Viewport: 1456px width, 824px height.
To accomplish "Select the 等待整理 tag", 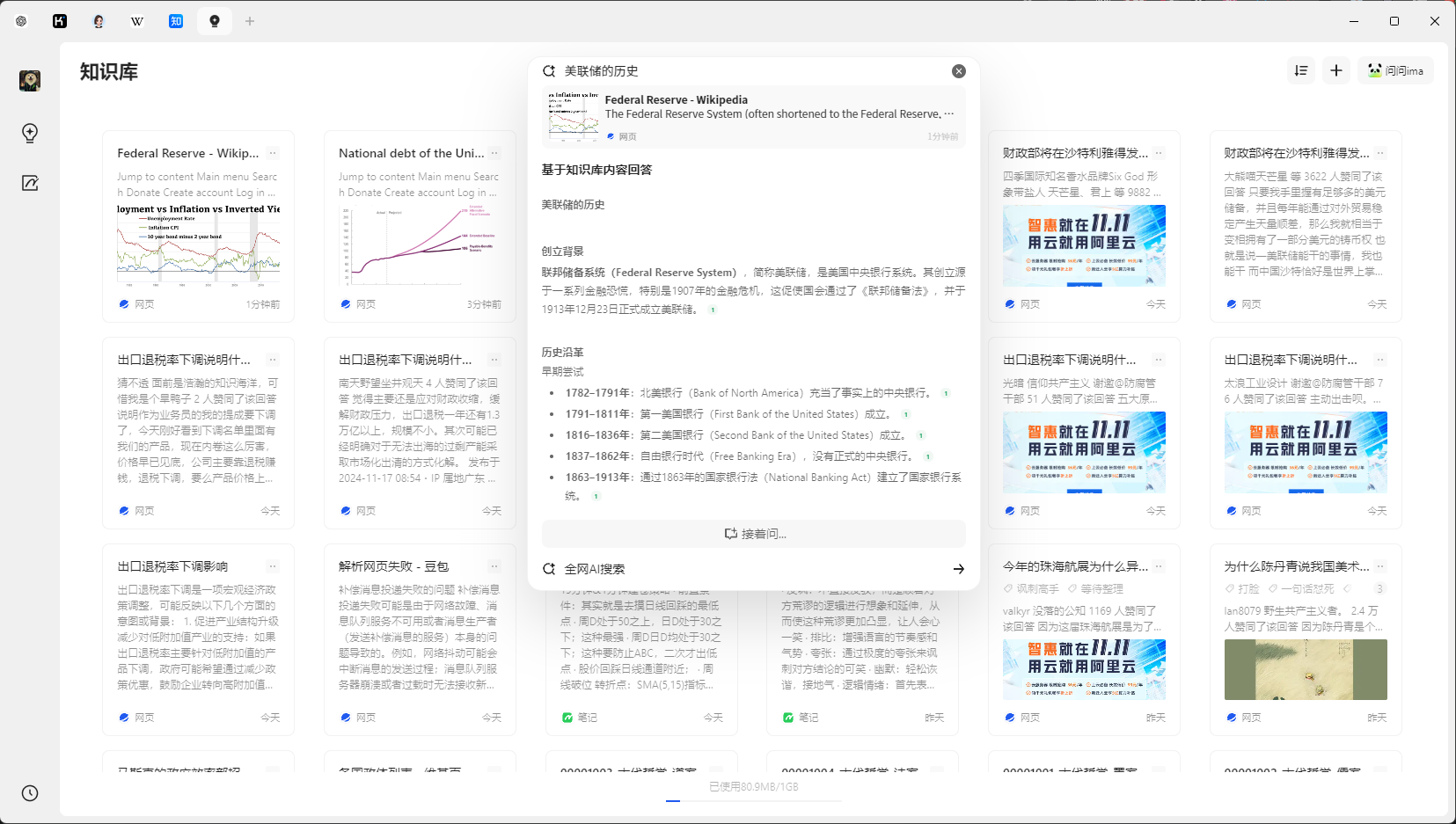I will coord(1095,589).
